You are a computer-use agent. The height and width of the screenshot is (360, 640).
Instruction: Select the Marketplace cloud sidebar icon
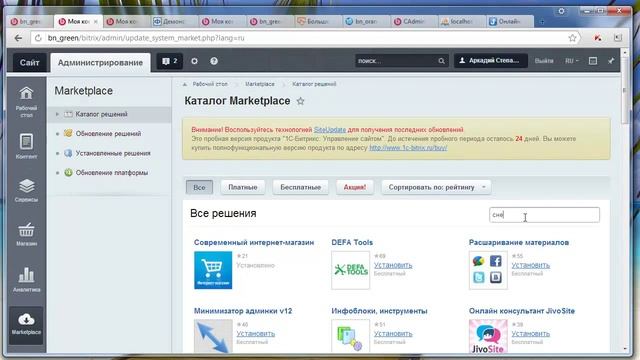point(26,324)
